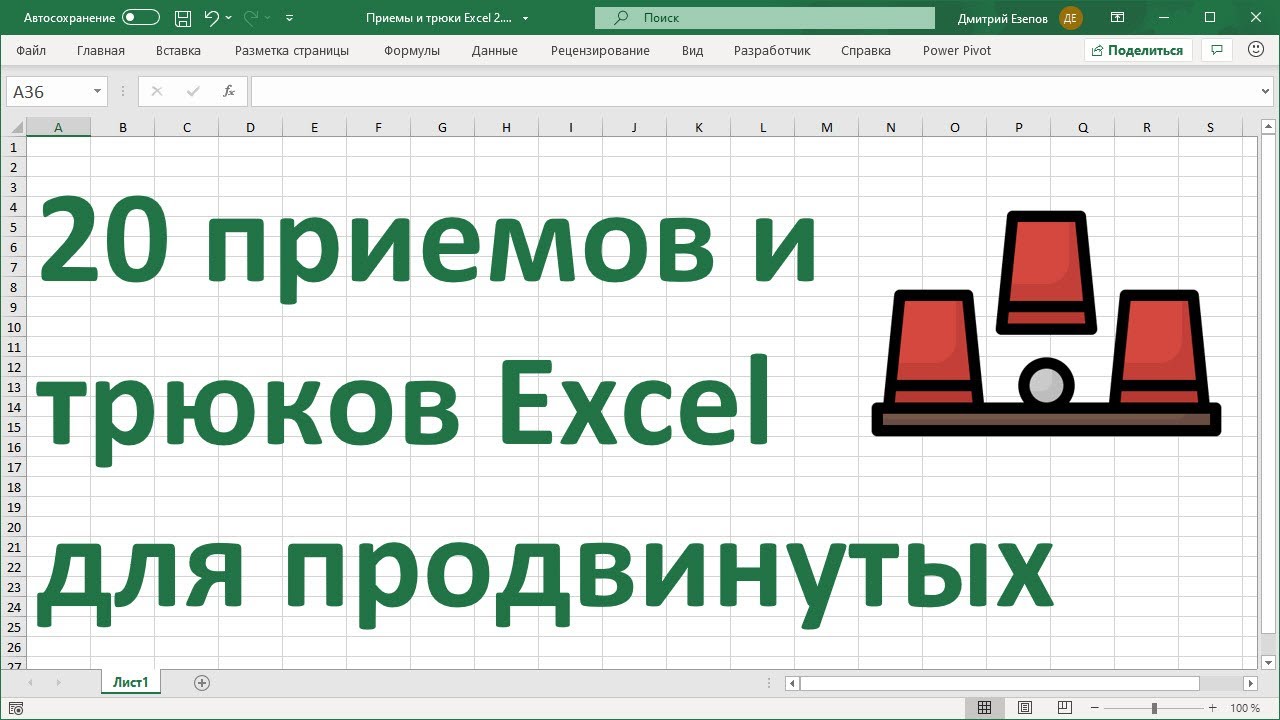Click the Undo arrow icon
The width and height of the screenshot is (1280, 720).
pos(210,17)
